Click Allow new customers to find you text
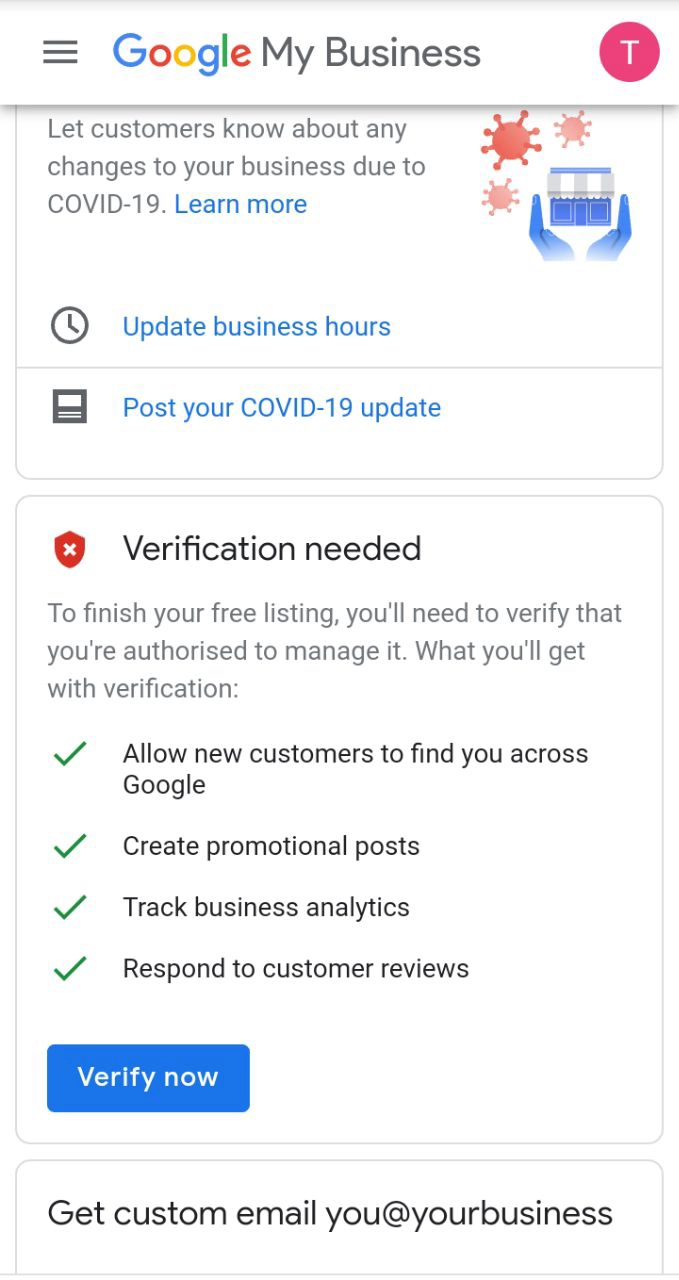The height and width of the screenshot is (1280, 679). pyautogui.click(x=355, y=769)
